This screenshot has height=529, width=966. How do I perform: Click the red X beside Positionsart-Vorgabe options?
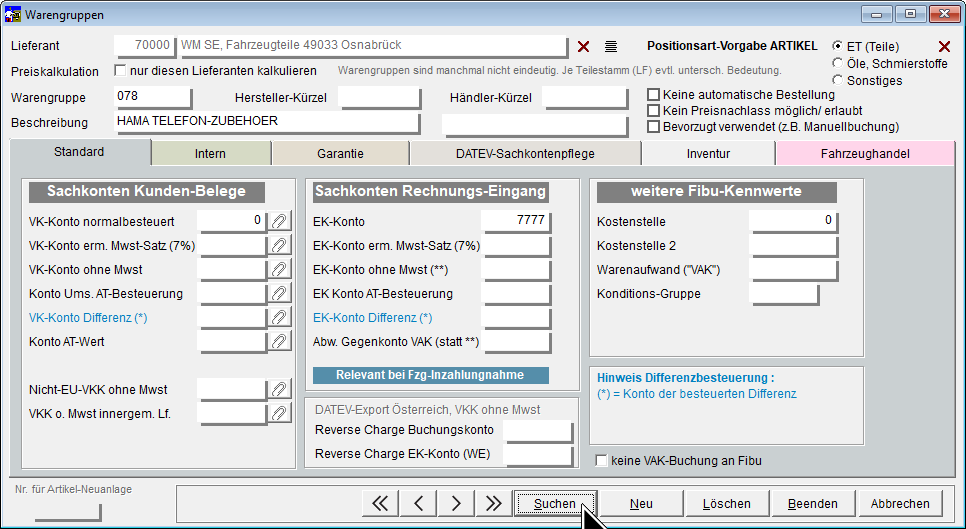coord(943,47)
